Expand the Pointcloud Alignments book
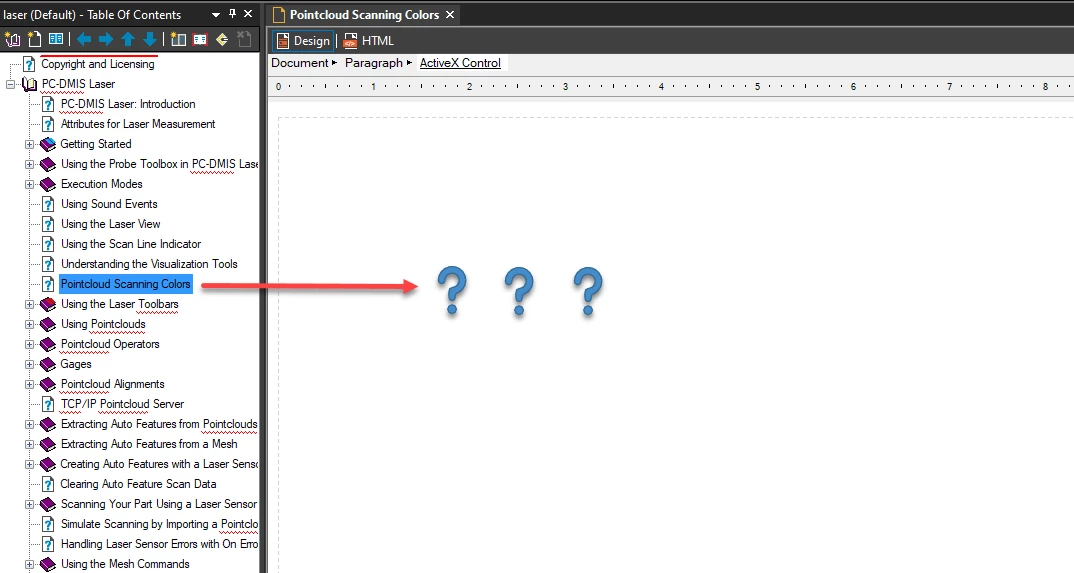Screen dimensions: 1074x573 (29, 385)
